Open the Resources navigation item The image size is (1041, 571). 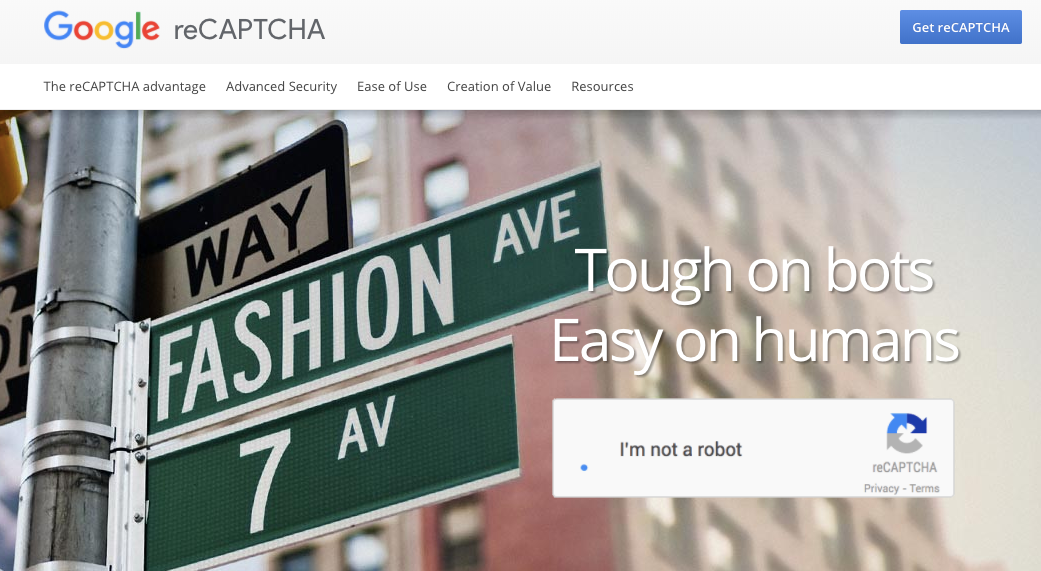click(x=602, y=86)
